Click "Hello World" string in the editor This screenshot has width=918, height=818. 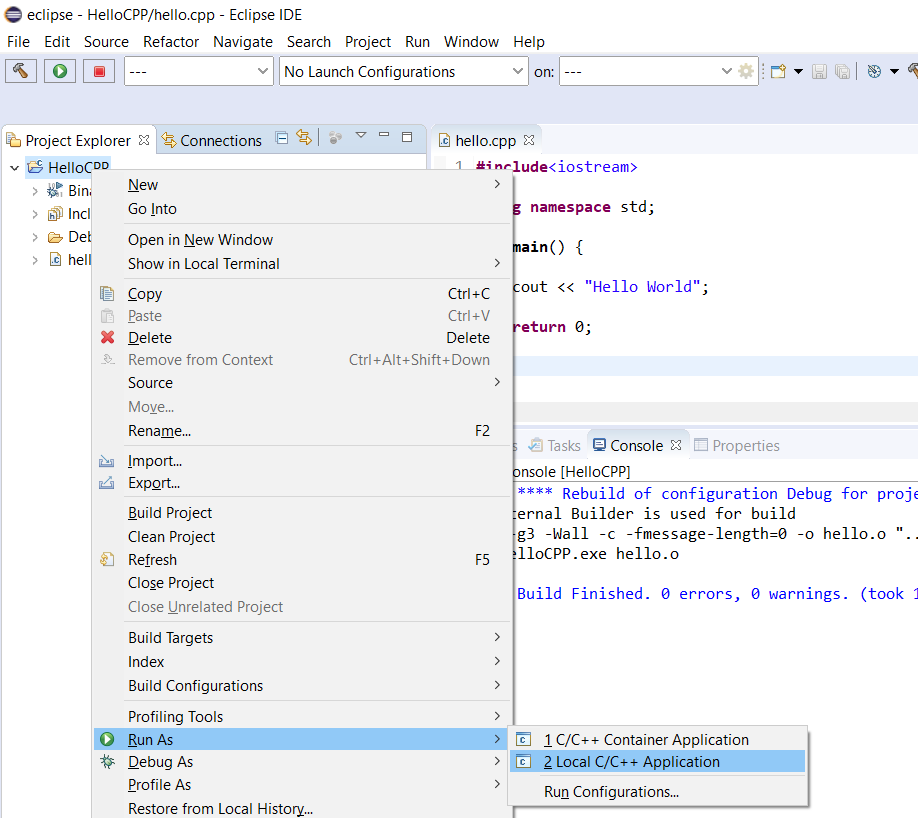[642, 286]
